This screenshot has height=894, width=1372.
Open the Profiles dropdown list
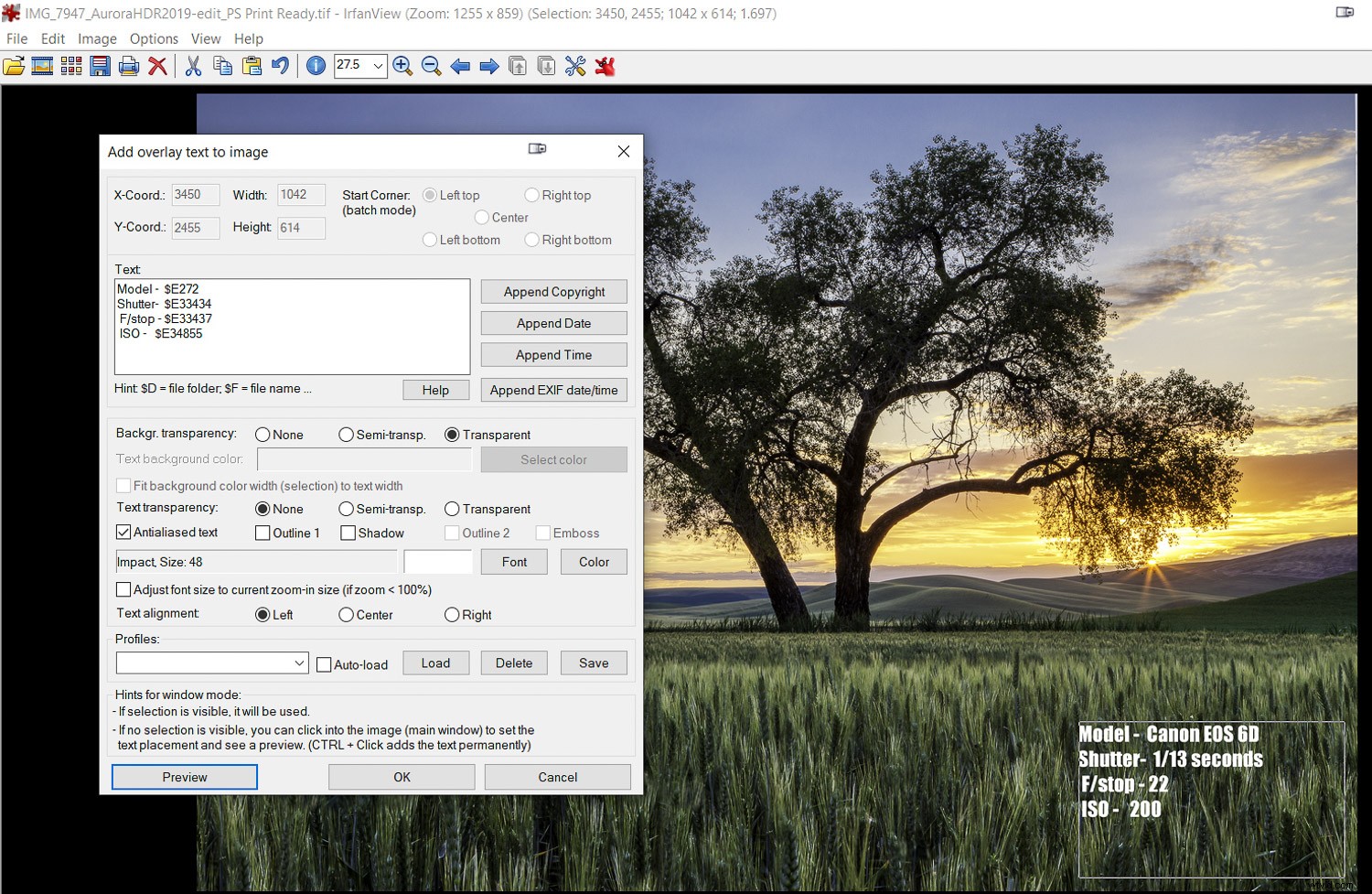coord(300,662)
